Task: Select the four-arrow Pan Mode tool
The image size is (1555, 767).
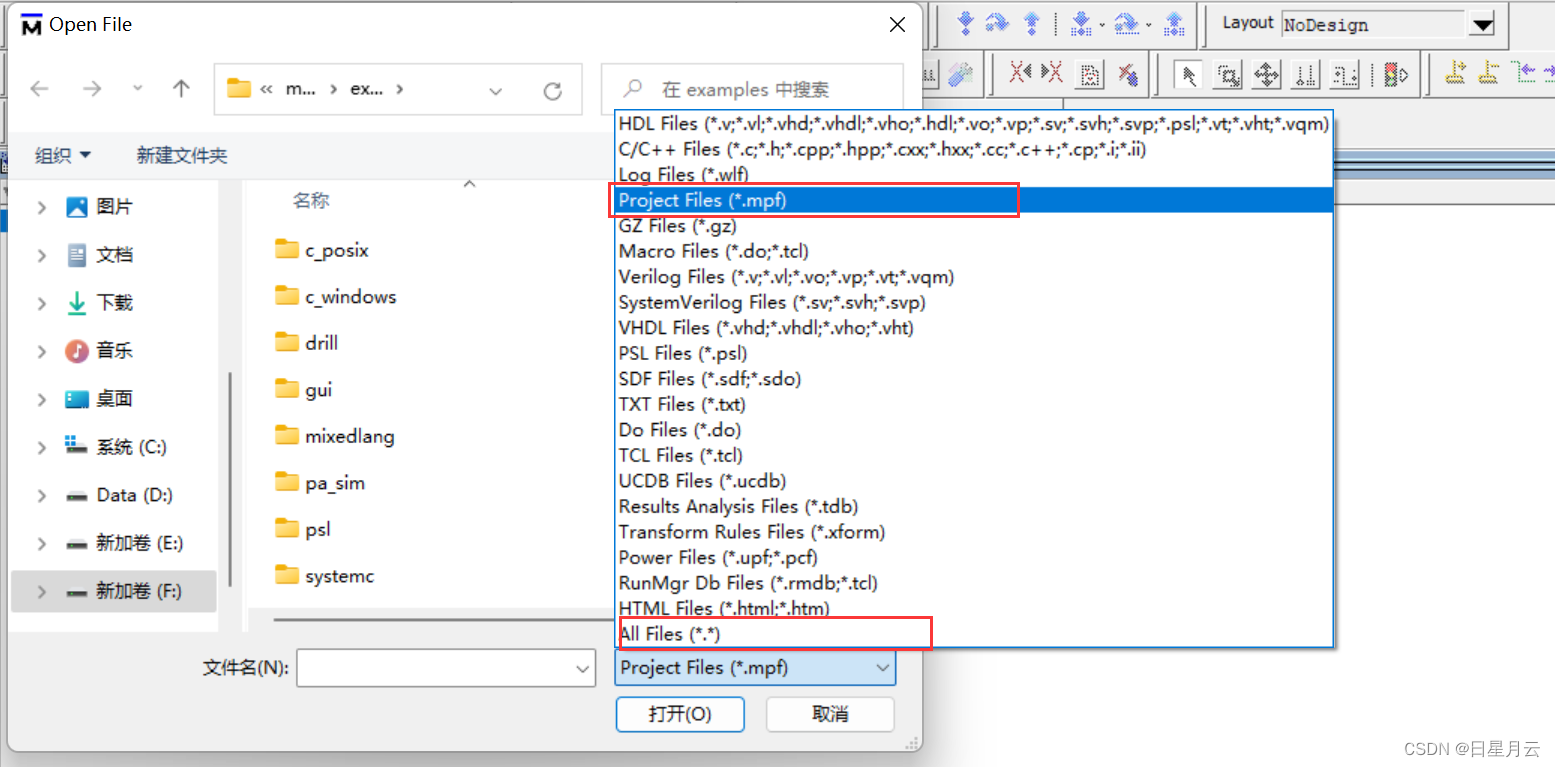Action: [1267, 74]
